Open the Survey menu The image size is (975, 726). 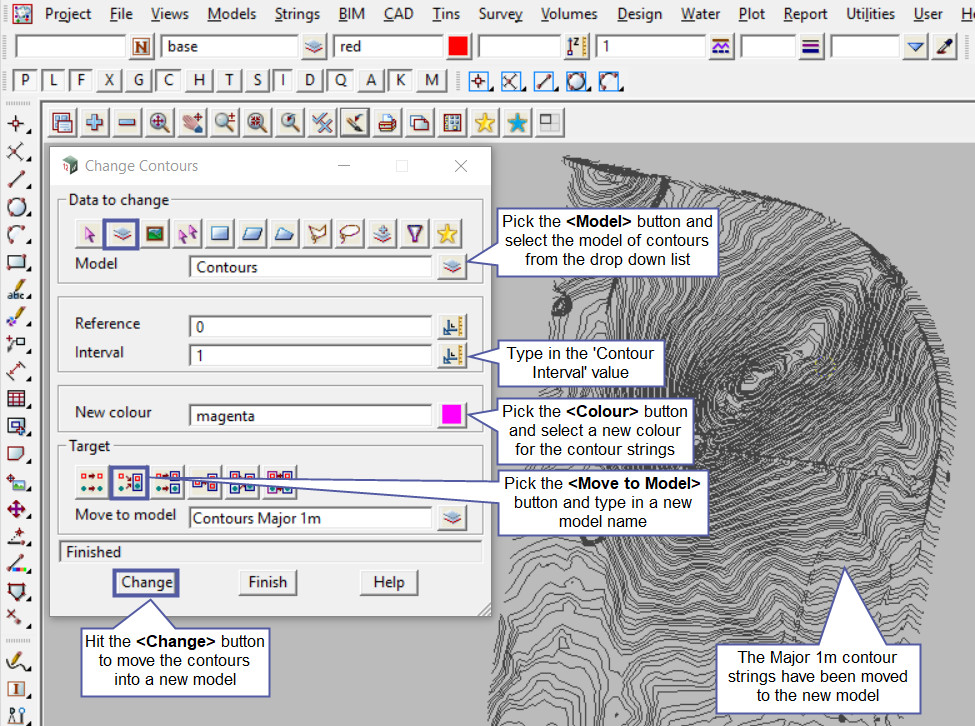coord(500,14)
